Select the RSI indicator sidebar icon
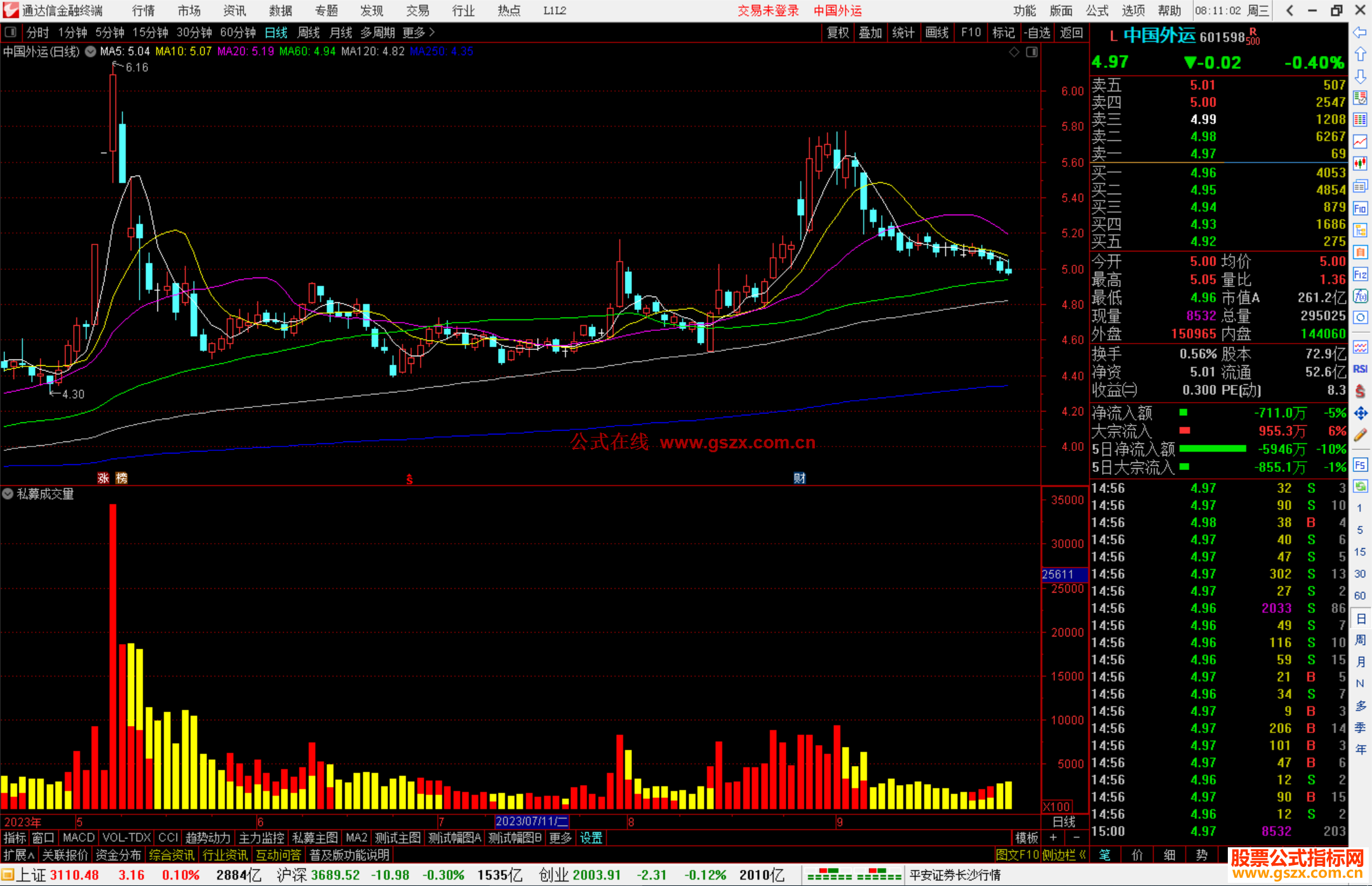This screenshot has width=1372, height=886. coord(1360,369)
